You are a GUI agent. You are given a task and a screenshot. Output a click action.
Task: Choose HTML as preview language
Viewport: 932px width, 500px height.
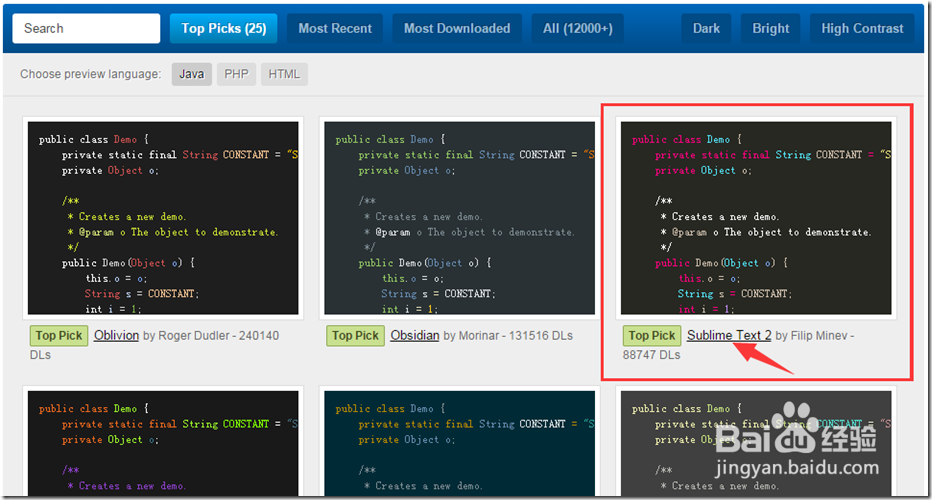coord(284,74)
